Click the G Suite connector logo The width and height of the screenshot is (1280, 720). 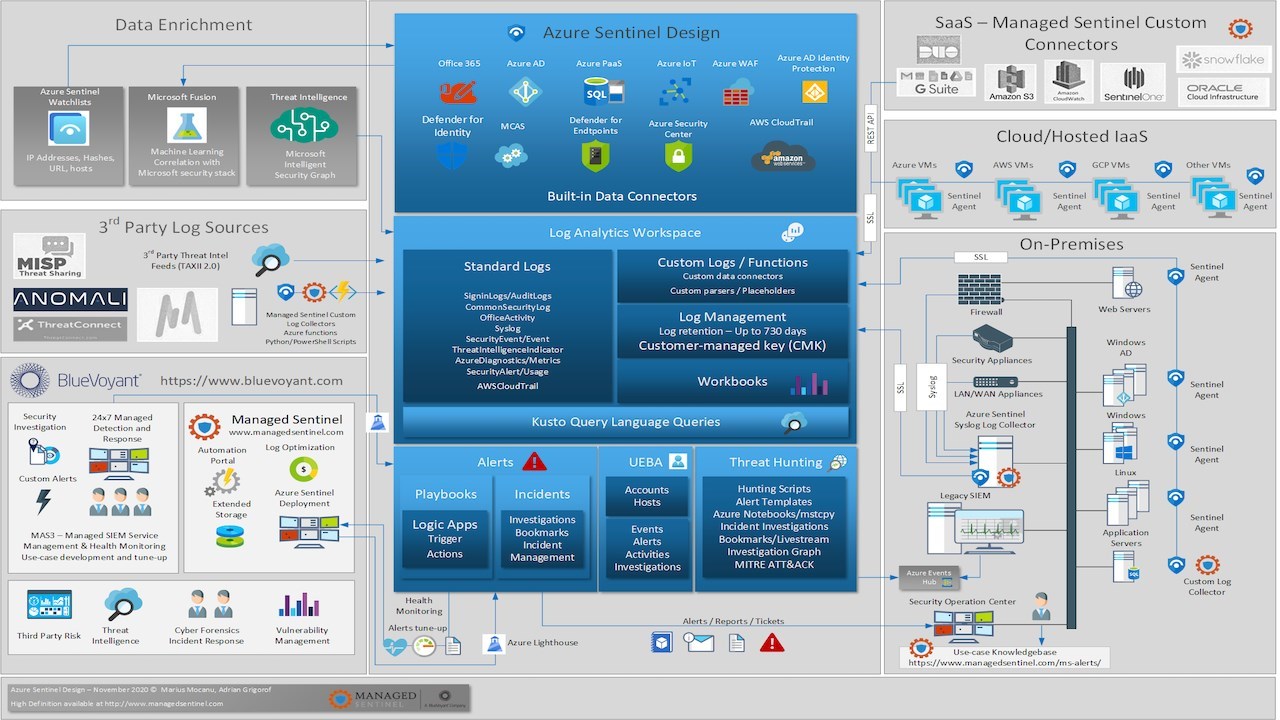[935, 82]
